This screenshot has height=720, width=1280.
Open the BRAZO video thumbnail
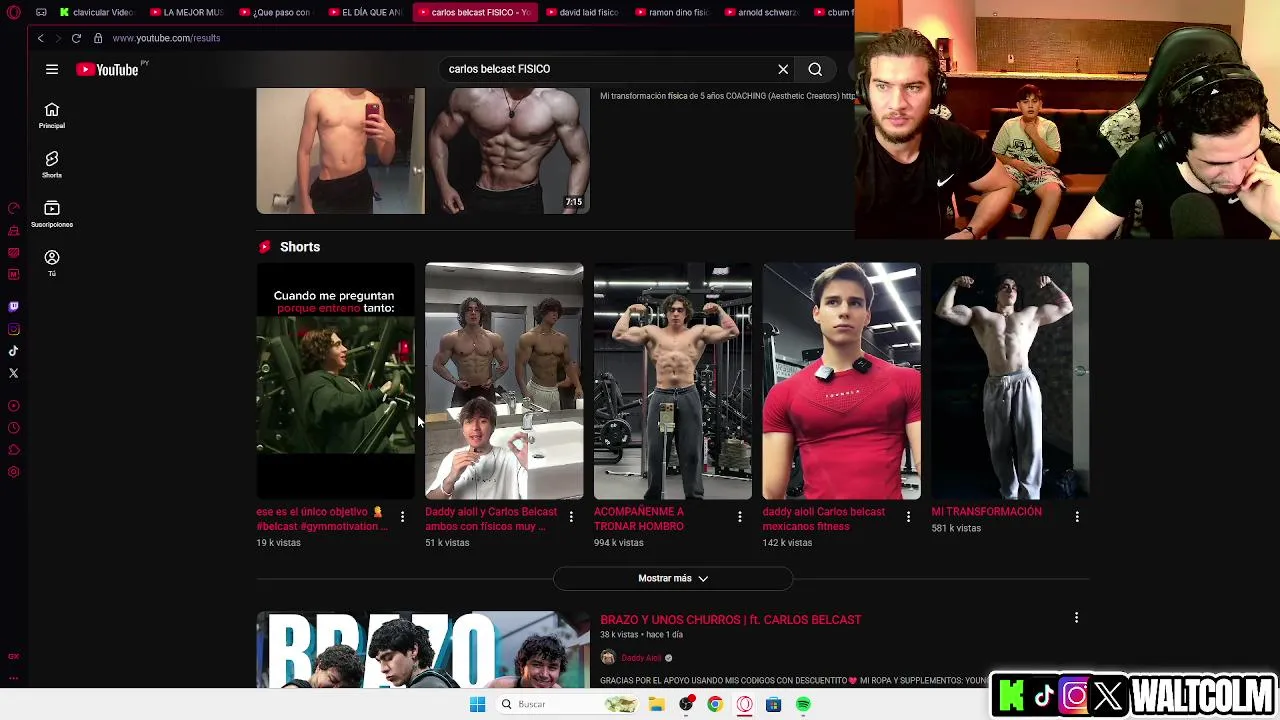[423, 650]
